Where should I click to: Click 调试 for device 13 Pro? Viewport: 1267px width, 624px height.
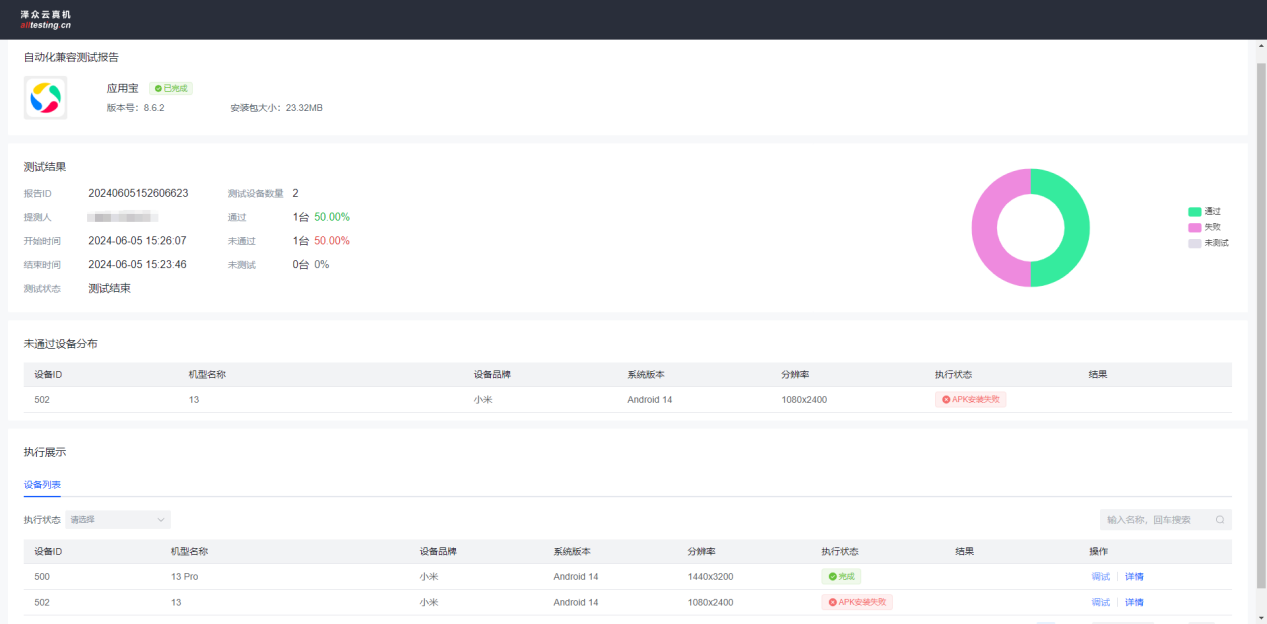1100,577
